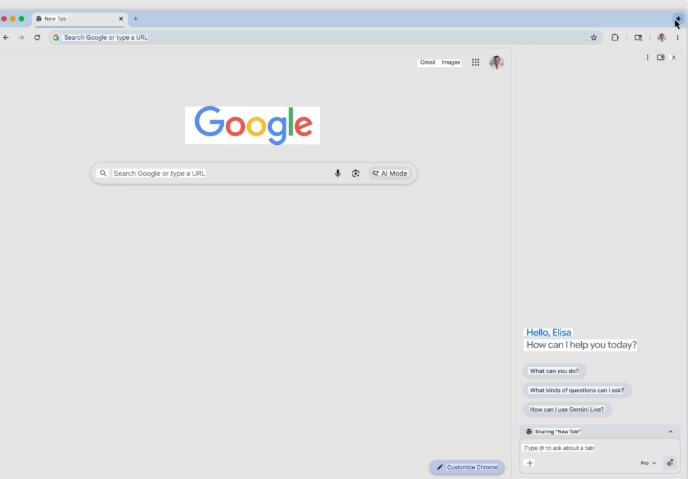Add an attachment with the plus icon
The height and width of the screenshot is (479, 688).
[x=530, y=463]
